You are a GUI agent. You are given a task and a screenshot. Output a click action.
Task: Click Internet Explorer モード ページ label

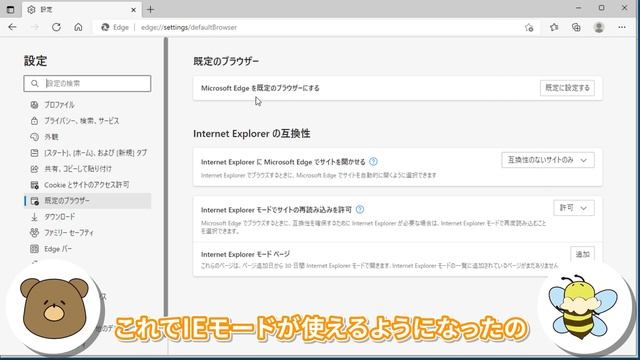[245, 254]
